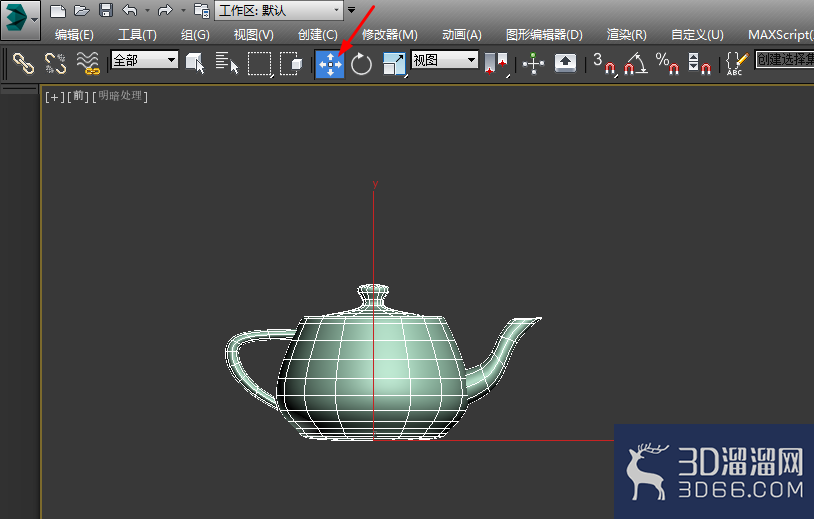
Task: Choose rectangular selection region tool
Action: [x=260, y=64]
